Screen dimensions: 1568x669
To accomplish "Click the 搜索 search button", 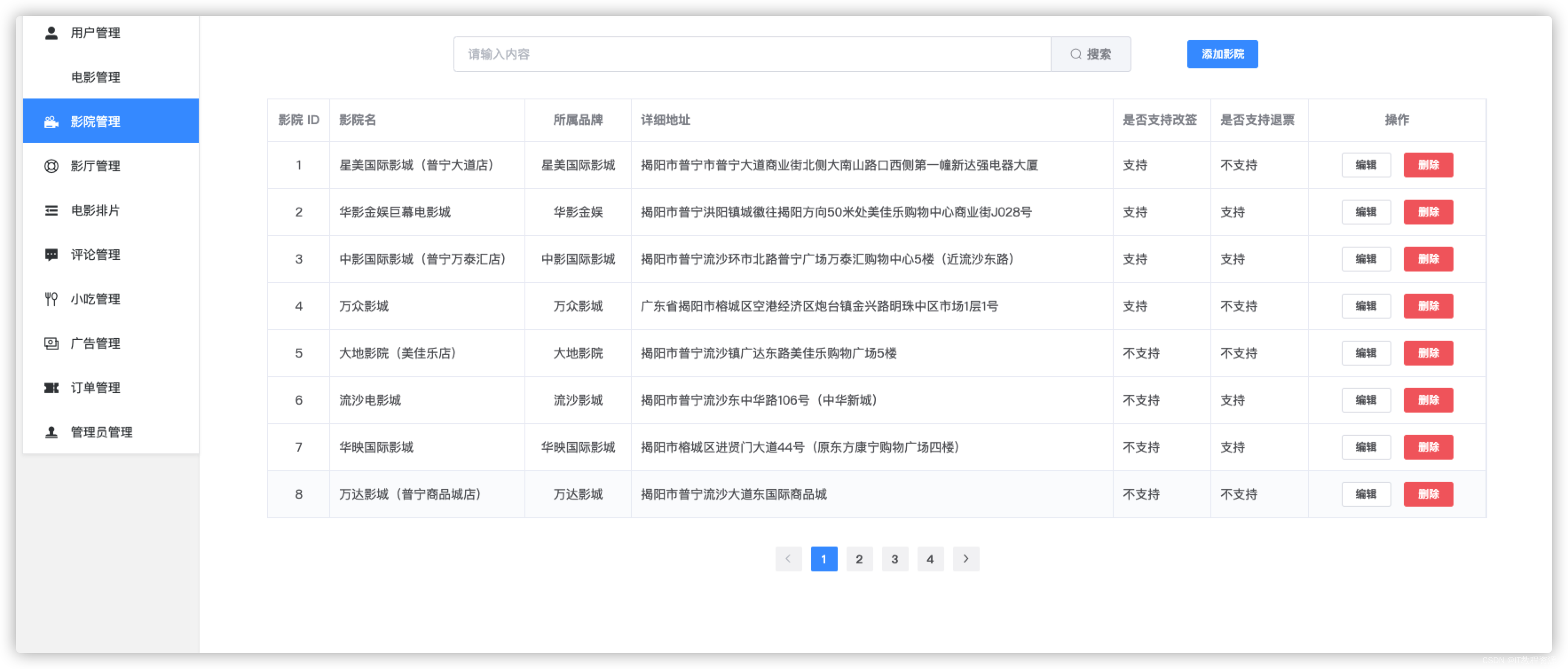I will click(x=1091, y=54).
